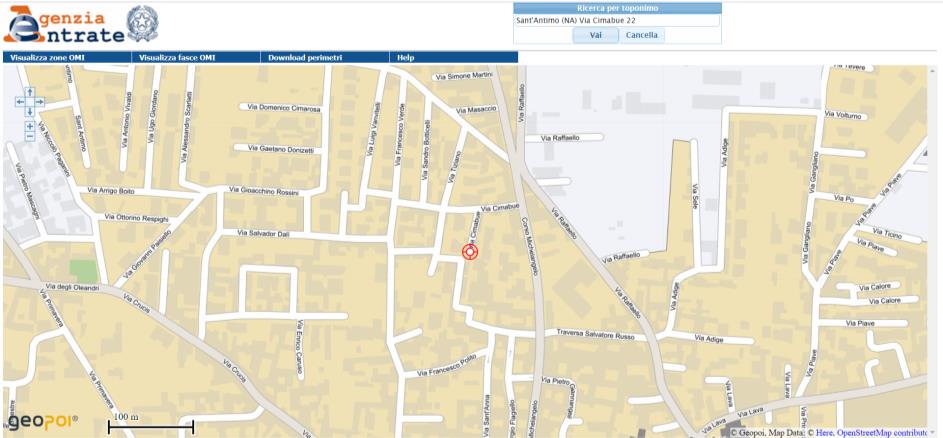The height and width of the screenshot is (438, 943).
Task: Open the OpenStreetMap contributors link
Action: pyautogui.click(x=882, y=432)
